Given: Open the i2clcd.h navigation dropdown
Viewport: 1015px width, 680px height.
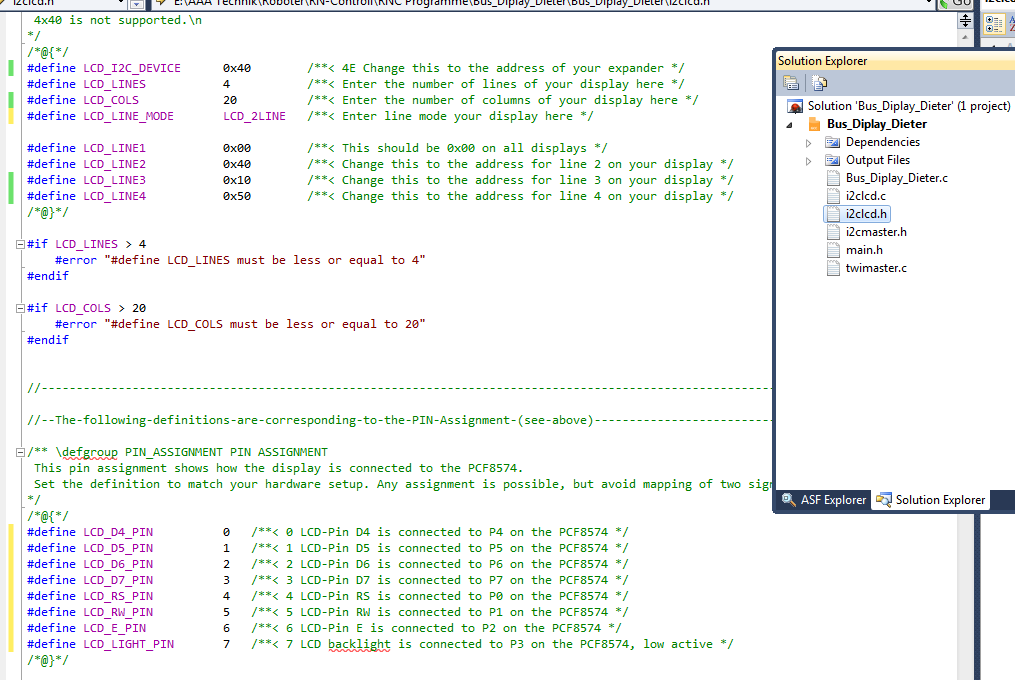Looking at the screenshot, I should click(x=121, y=3).
